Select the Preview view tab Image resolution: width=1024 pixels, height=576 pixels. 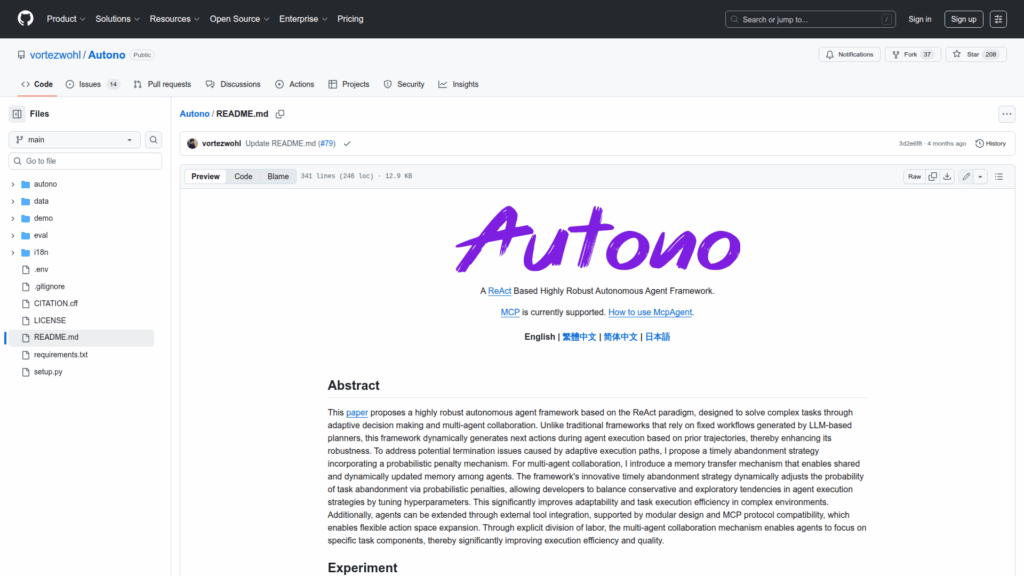205,176
